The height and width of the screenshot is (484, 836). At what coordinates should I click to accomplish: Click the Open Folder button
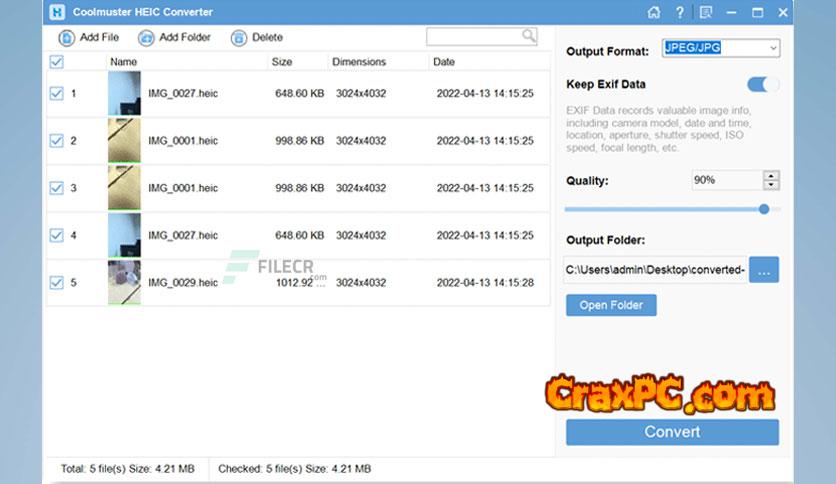point(611,305)
